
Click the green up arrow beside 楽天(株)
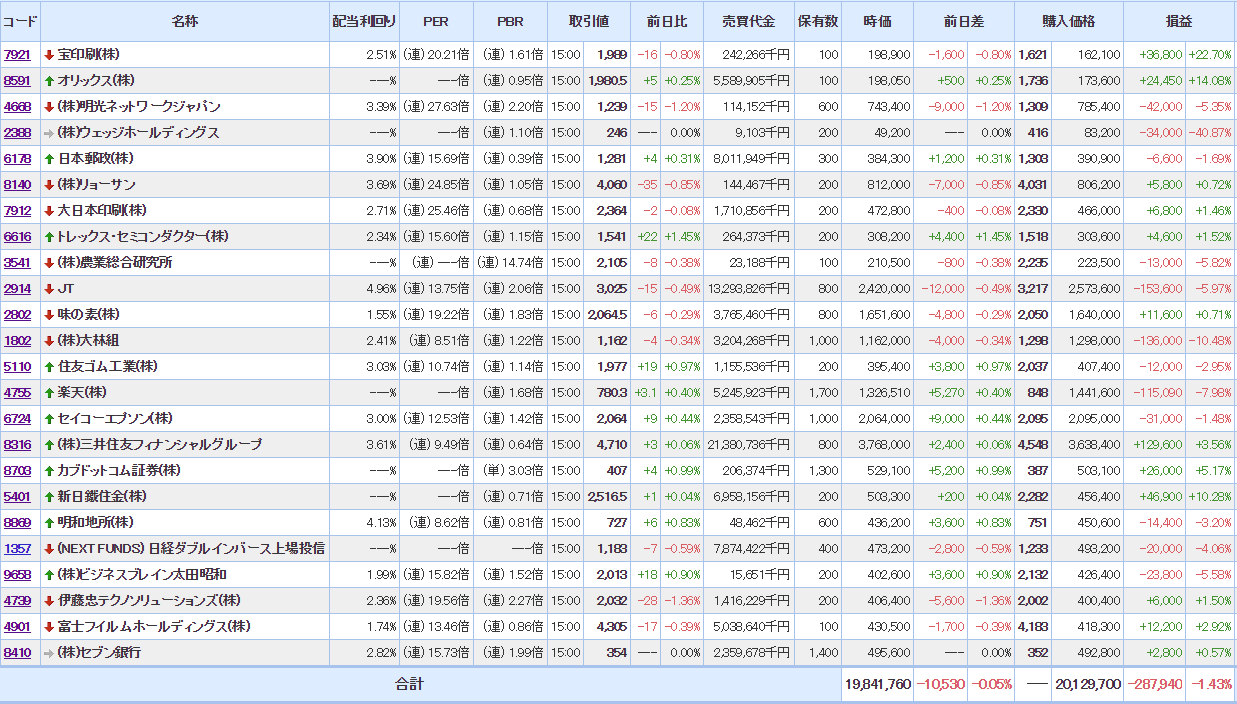point(49,392)
